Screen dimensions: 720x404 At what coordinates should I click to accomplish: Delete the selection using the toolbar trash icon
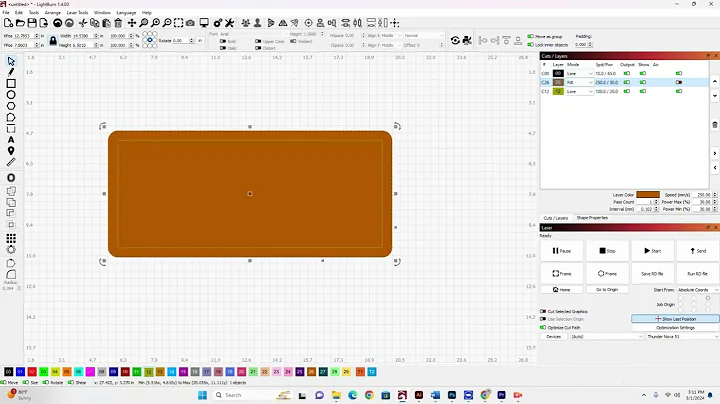[118, 23]
